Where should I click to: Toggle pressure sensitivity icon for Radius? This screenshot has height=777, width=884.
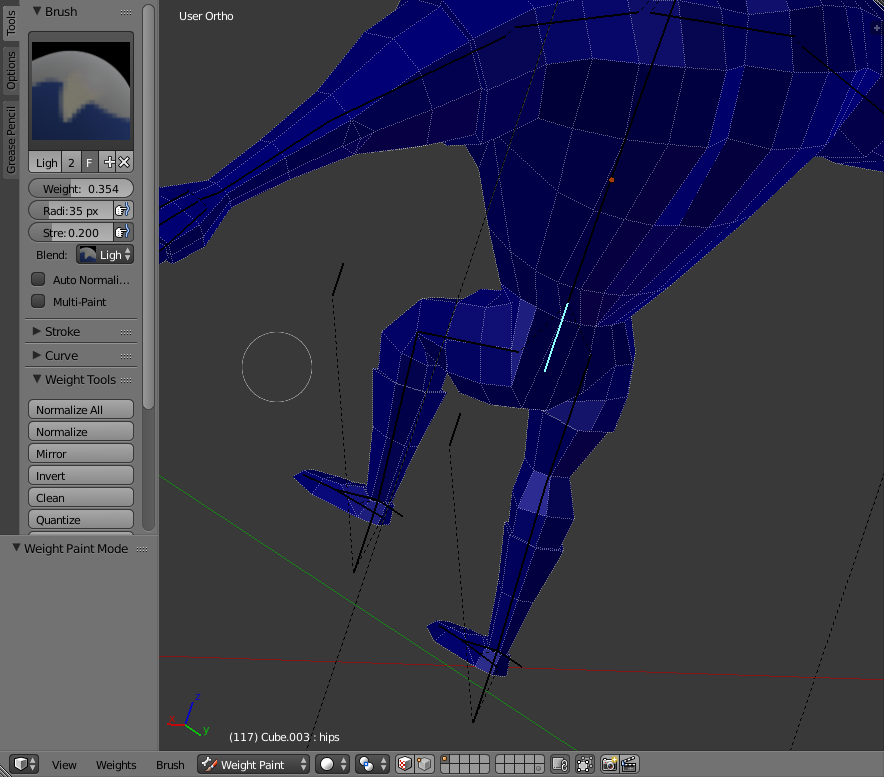click(123, 210)
